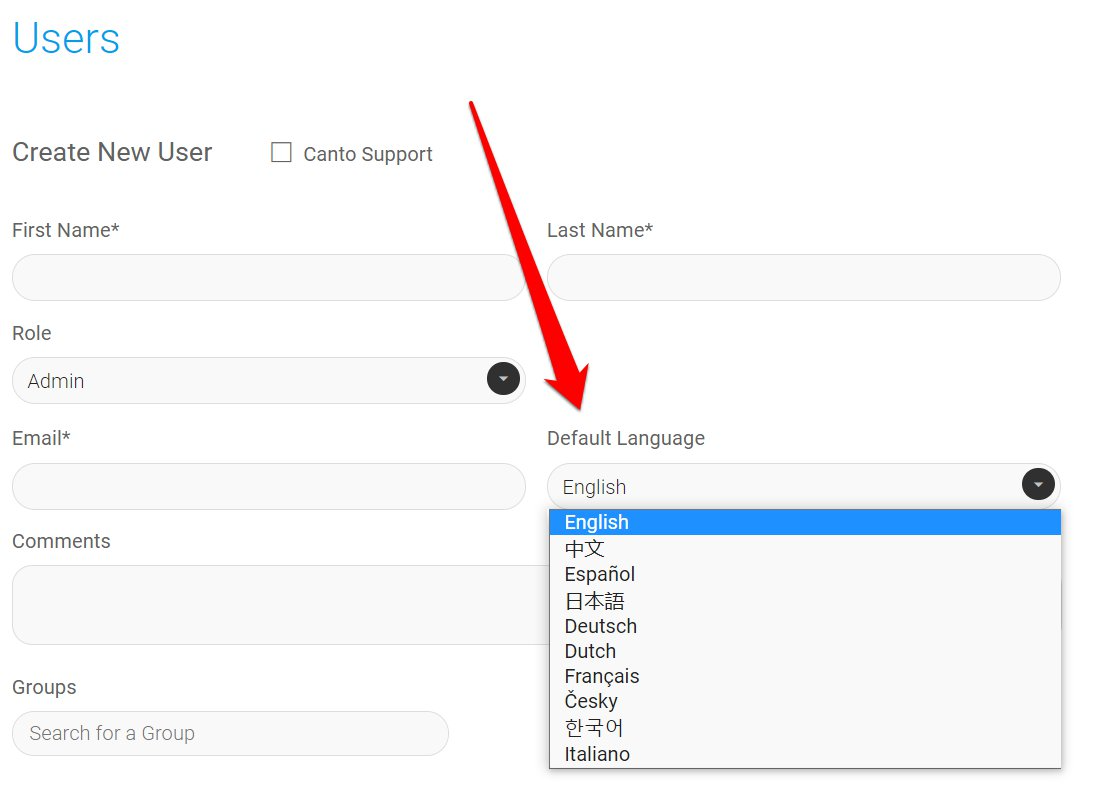Click the Search for a Group field
This screenshot has width=1119, height=790.
coord(230,733)
